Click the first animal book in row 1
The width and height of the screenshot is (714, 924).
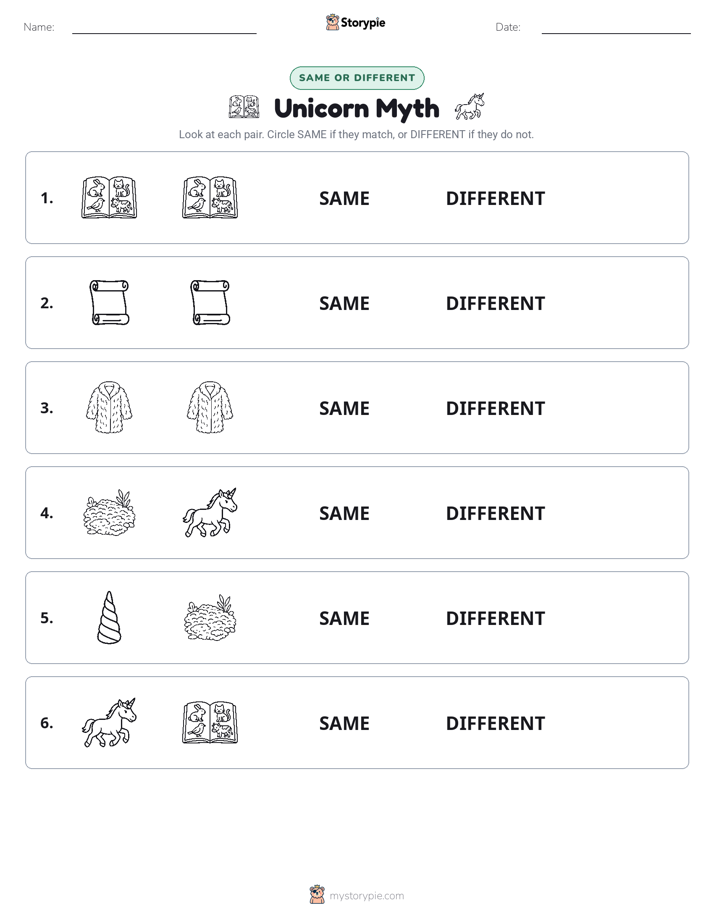[x=109, y=197]
